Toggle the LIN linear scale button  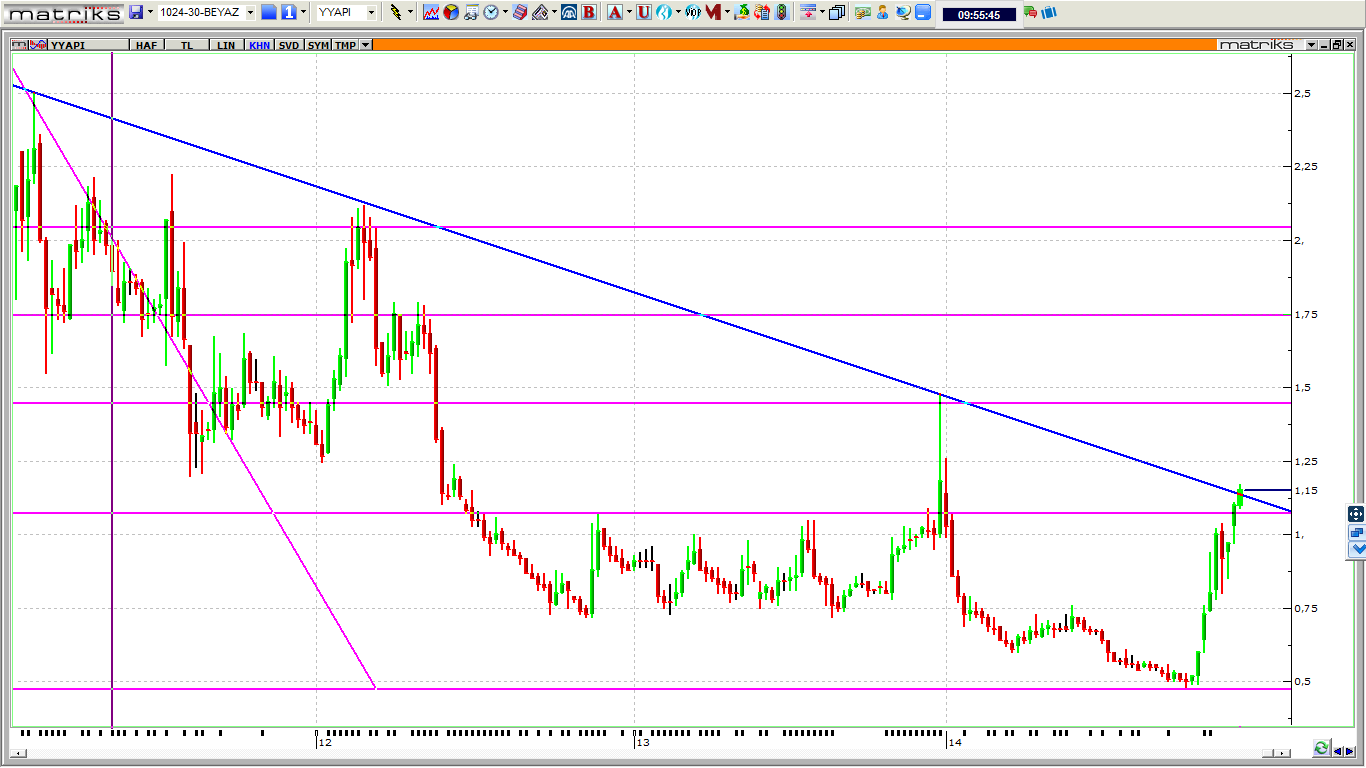pos(226,45)
